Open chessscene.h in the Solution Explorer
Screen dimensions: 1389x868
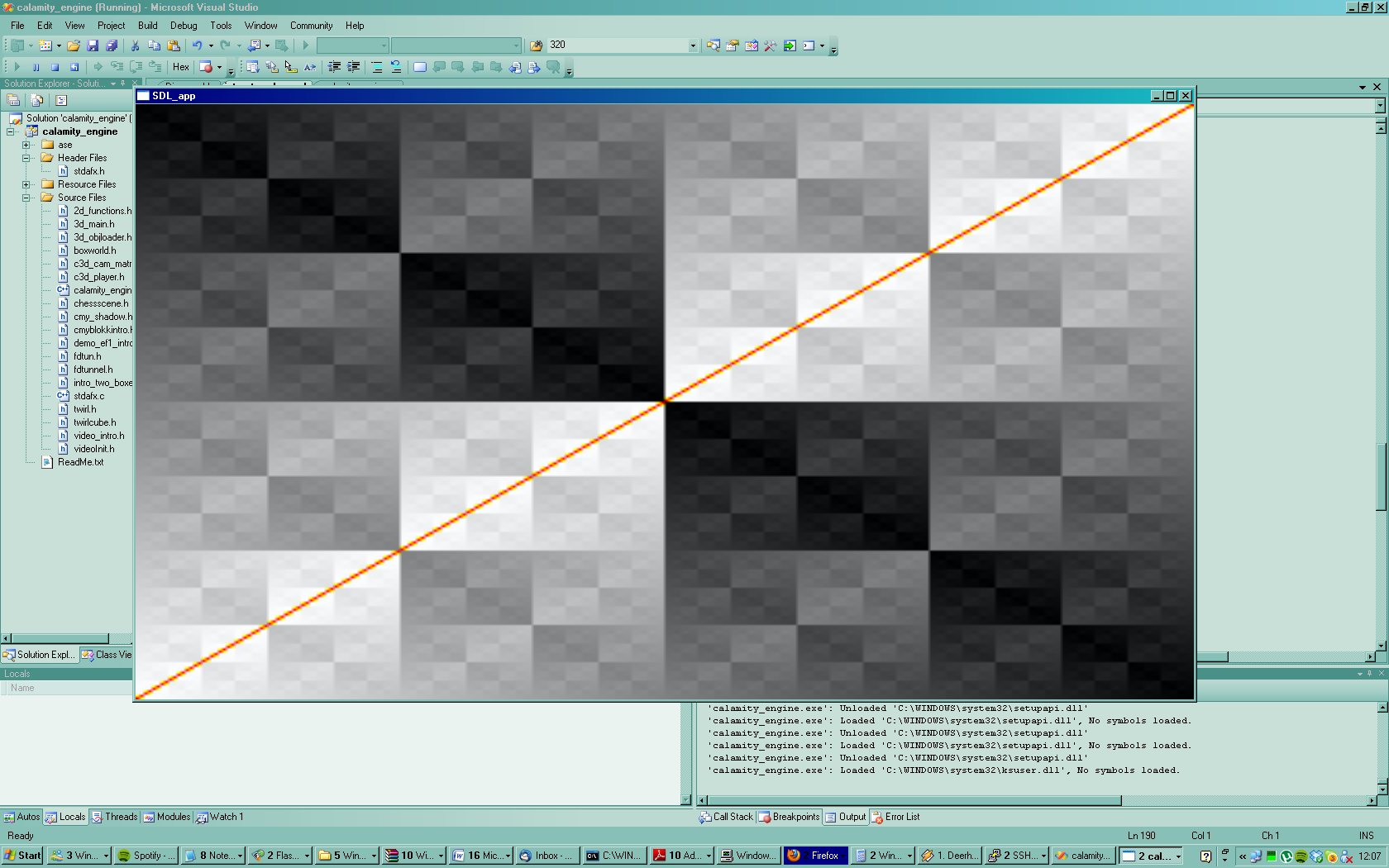tap(101, 303)
